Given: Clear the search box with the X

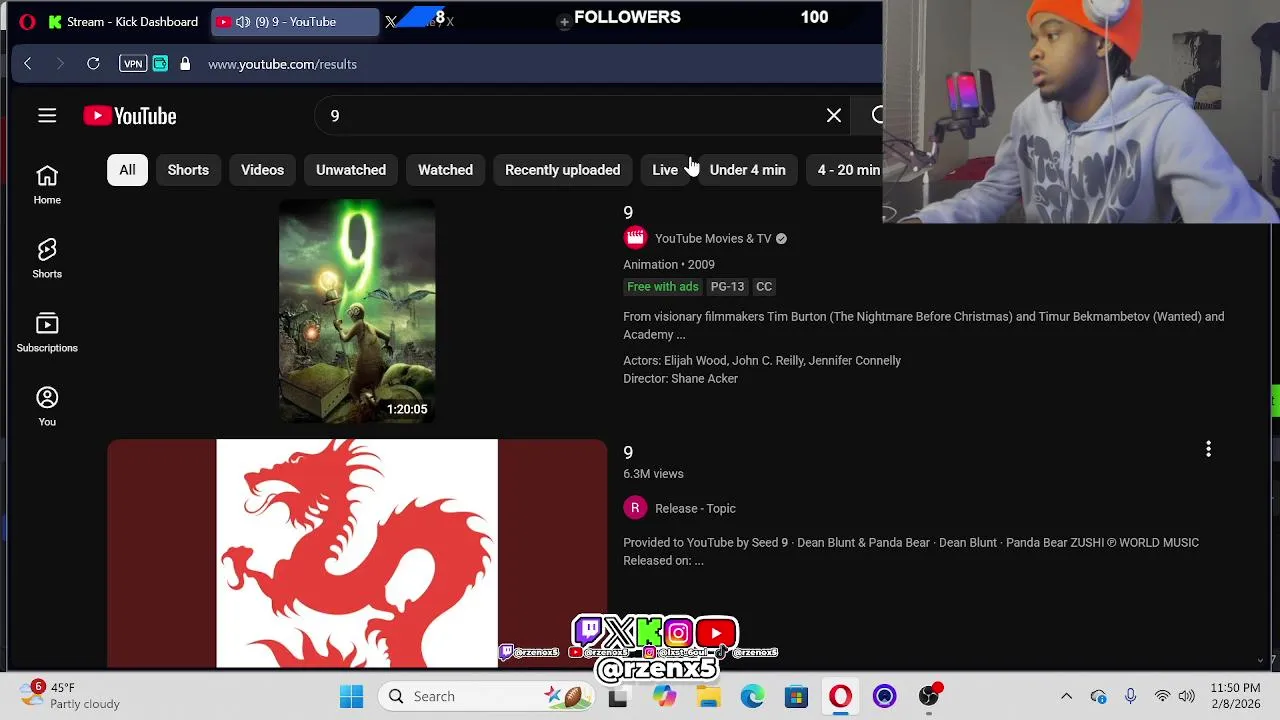Looking at the screenshot, I should click(x=834, y=116).
